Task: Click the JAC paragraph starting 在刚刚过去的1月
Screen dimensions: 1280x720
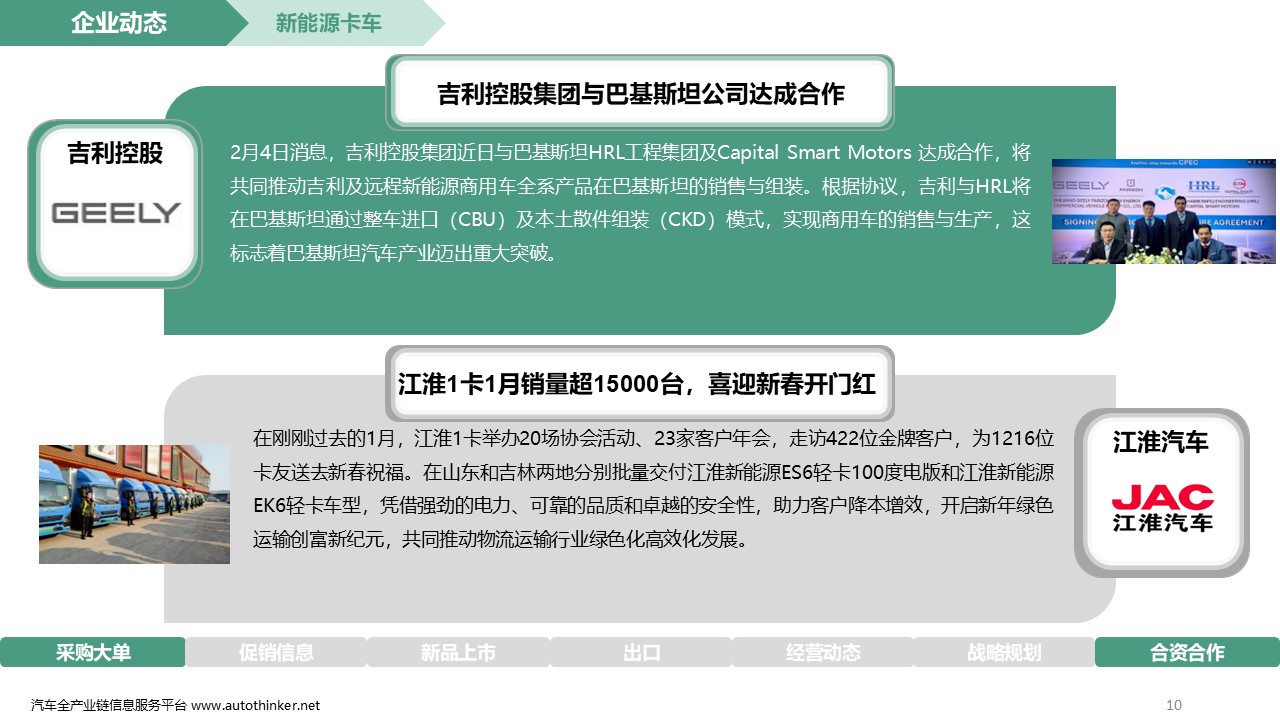Action: click(654, 490)
